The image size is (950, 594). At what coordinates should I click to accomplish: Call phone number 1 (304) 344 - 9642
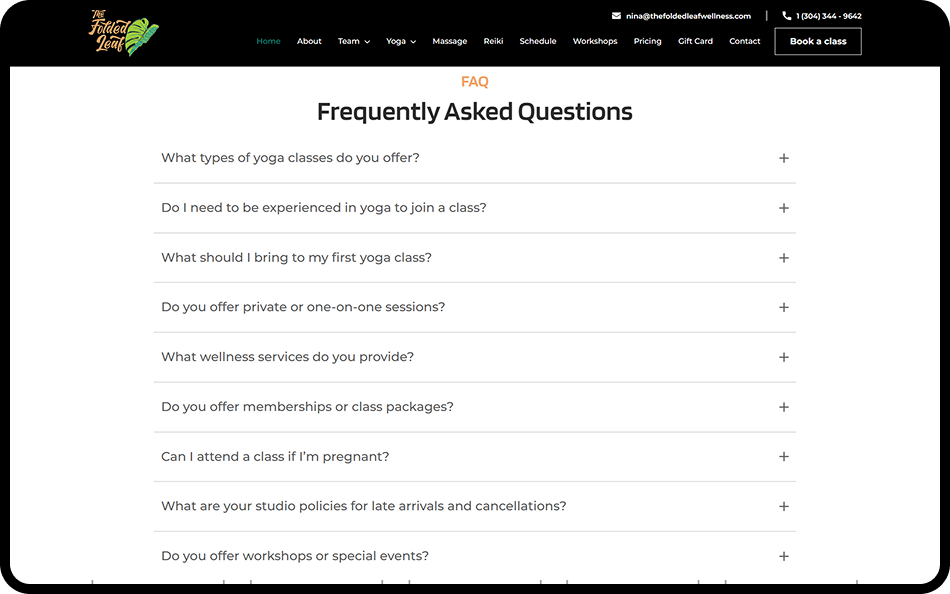pos(828,16)
